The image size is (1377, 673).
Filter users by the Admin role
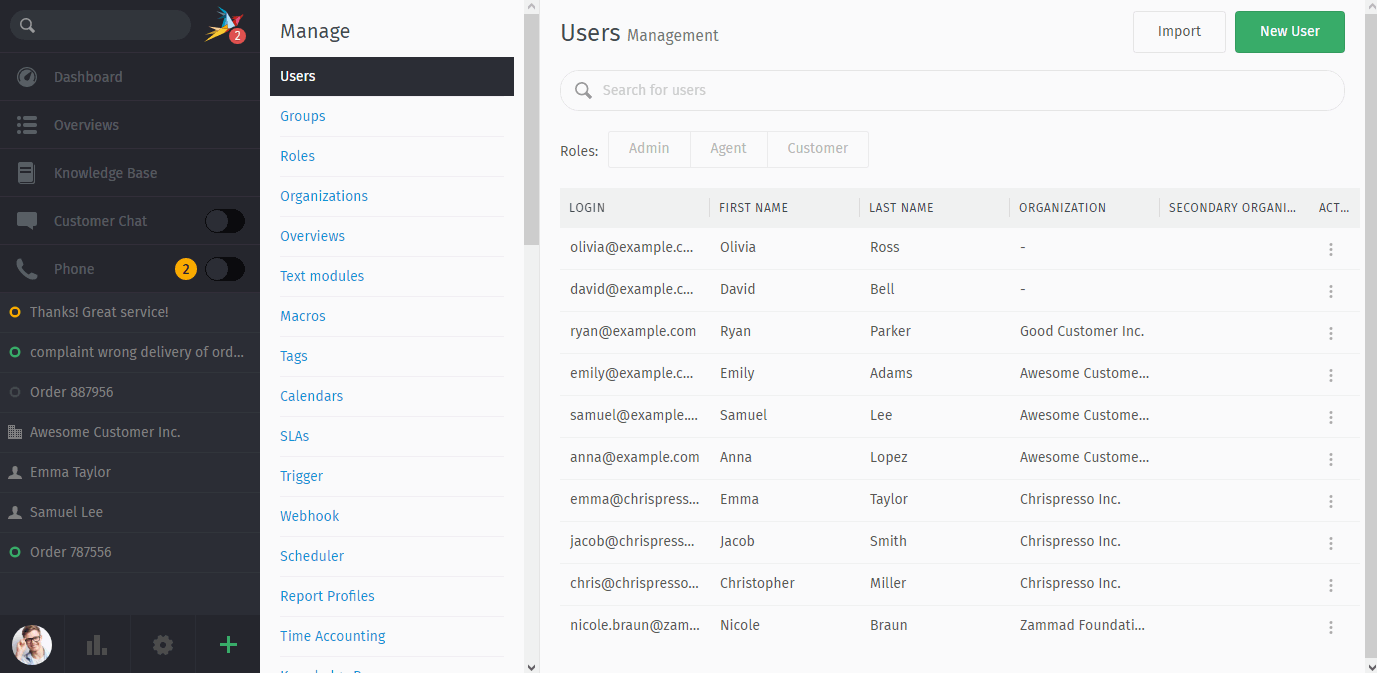click(x=649, y=148)
